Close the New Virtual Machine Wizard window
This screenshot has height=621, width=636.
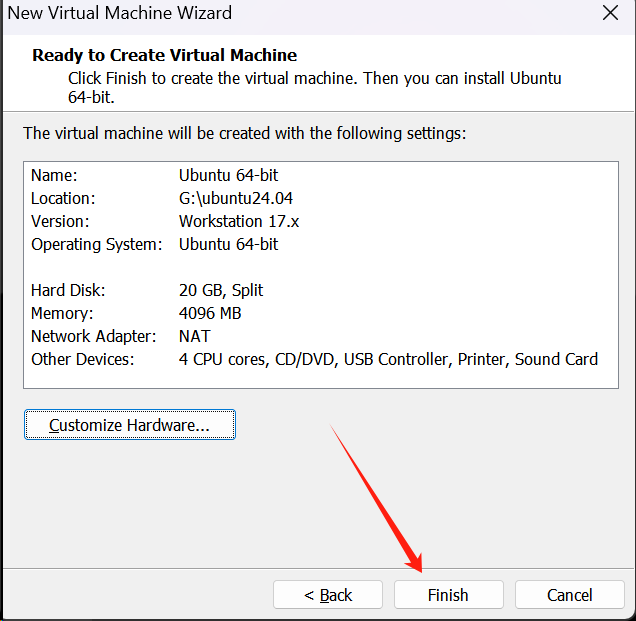point(610,13)
